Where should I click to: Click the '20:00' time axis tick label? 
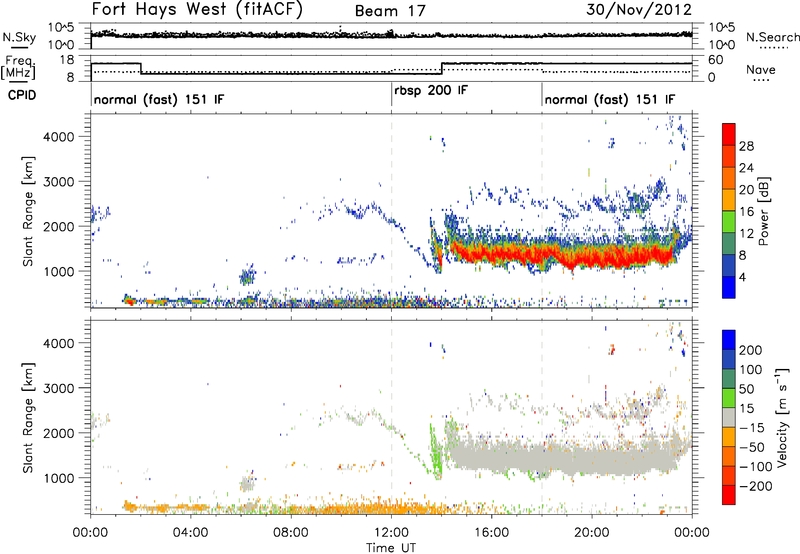coord(592,533)
